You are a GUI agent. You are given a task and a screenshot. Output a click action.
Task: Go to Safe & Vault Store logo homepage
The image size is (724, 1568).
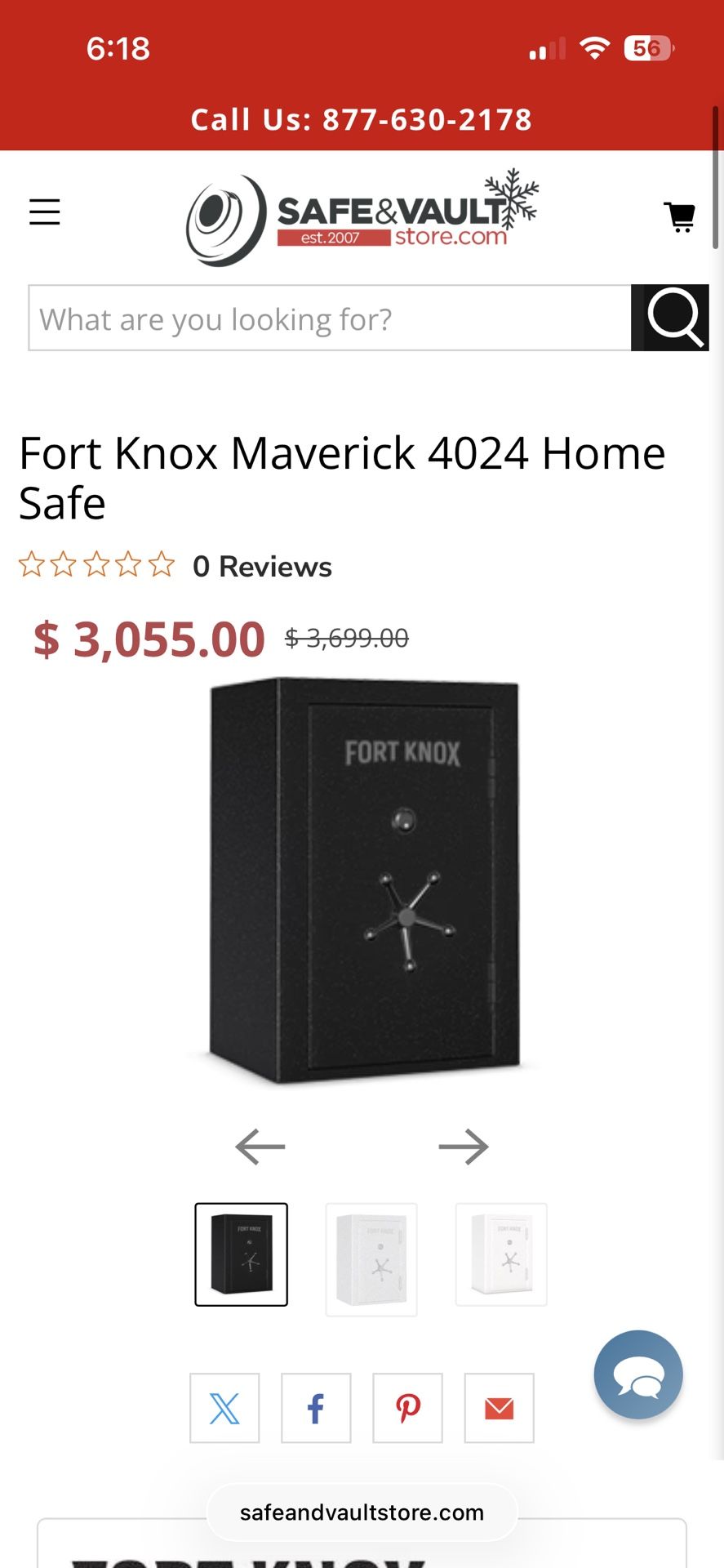tap(362, 218)
